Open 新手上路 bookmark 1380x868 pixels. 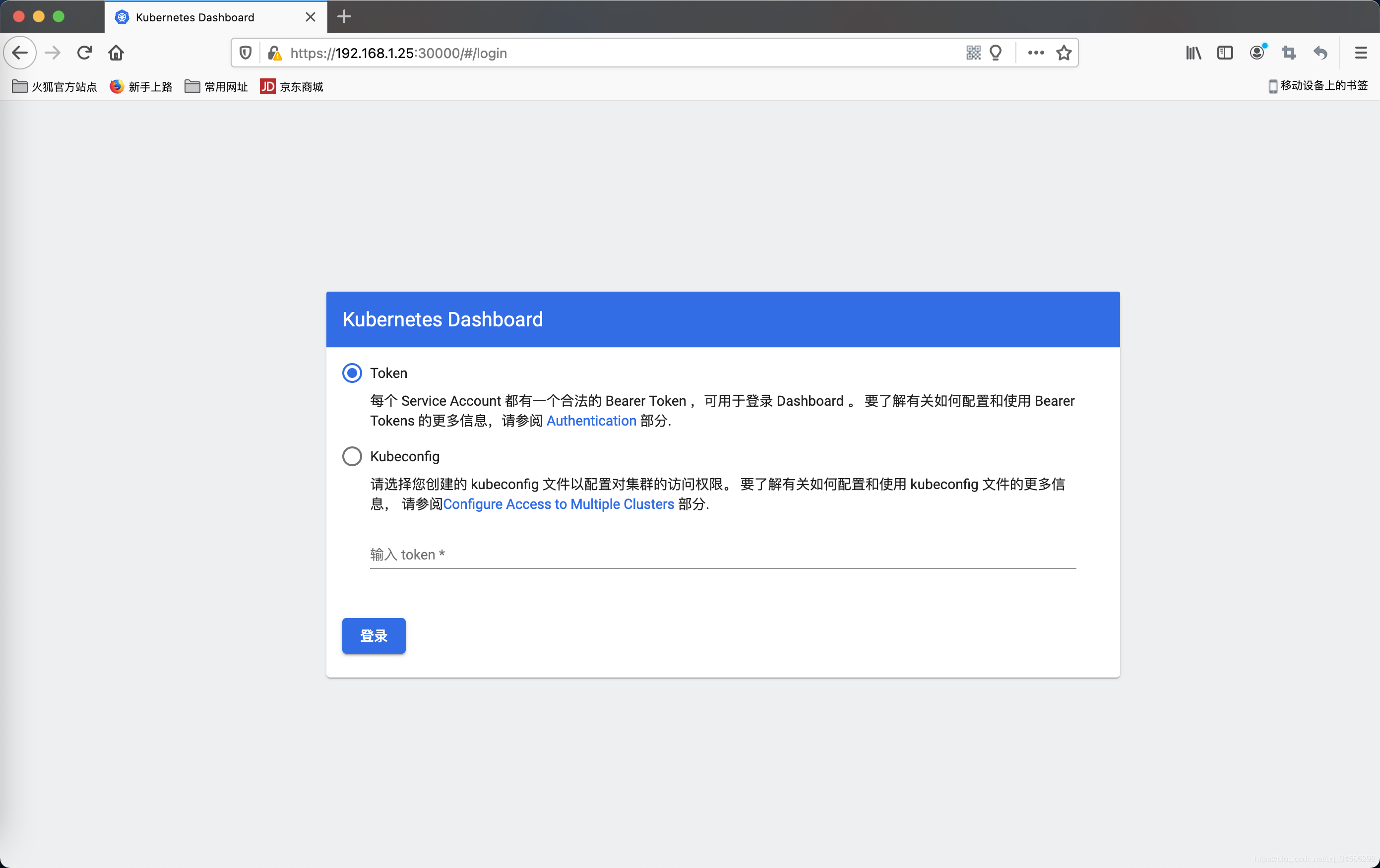141,86
